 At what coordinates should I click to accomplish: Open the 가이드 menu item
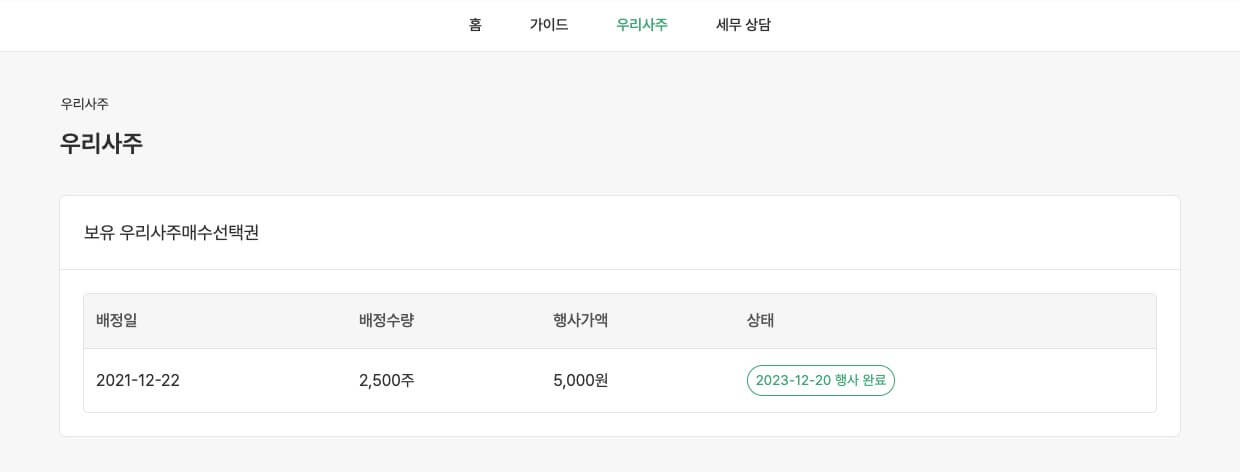pyautogui.click(x=549, y=25)
